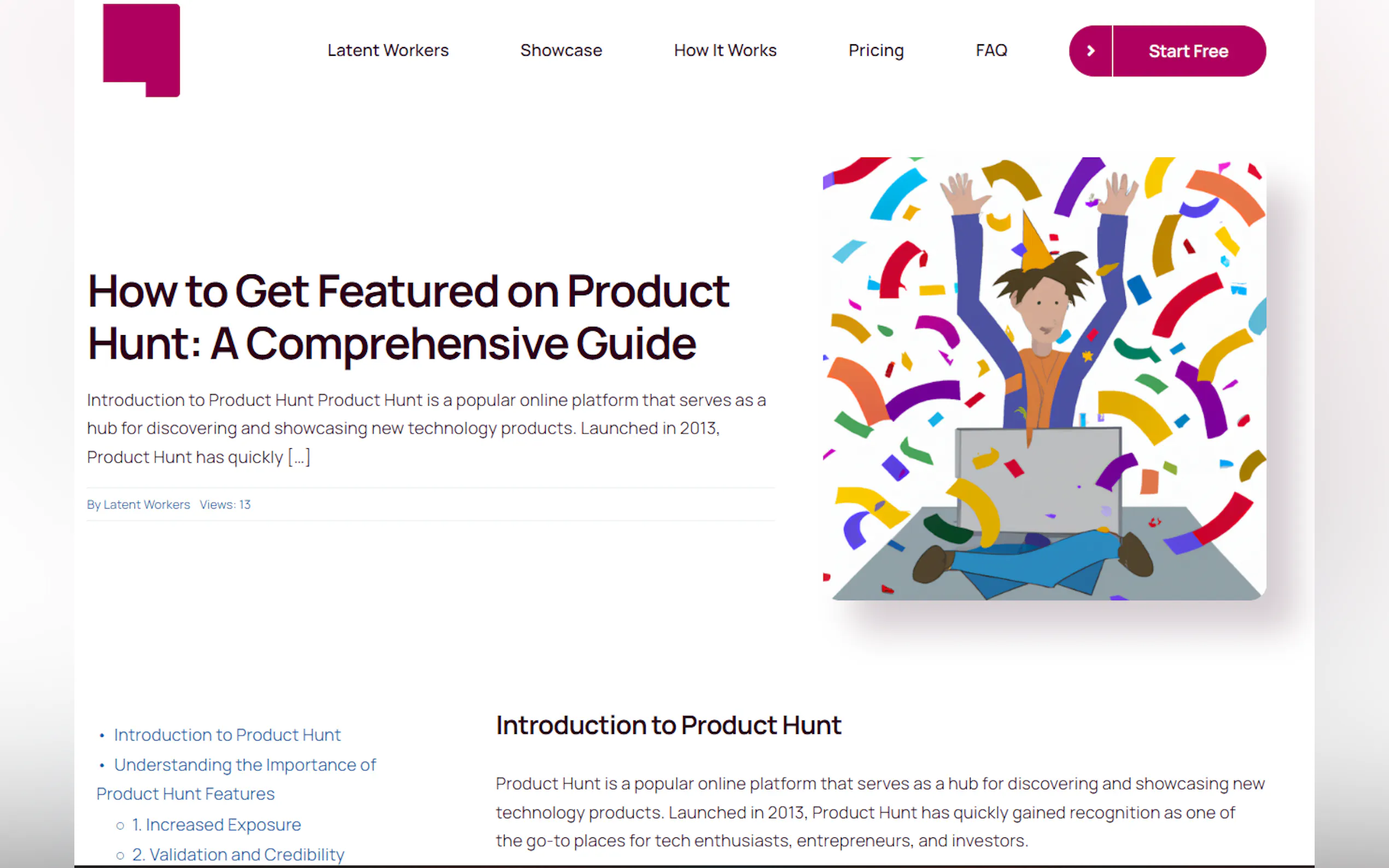Jump to Introduction to Product Hunt section
This screenshot has width=1389, height=868.
tap(227, 735)
